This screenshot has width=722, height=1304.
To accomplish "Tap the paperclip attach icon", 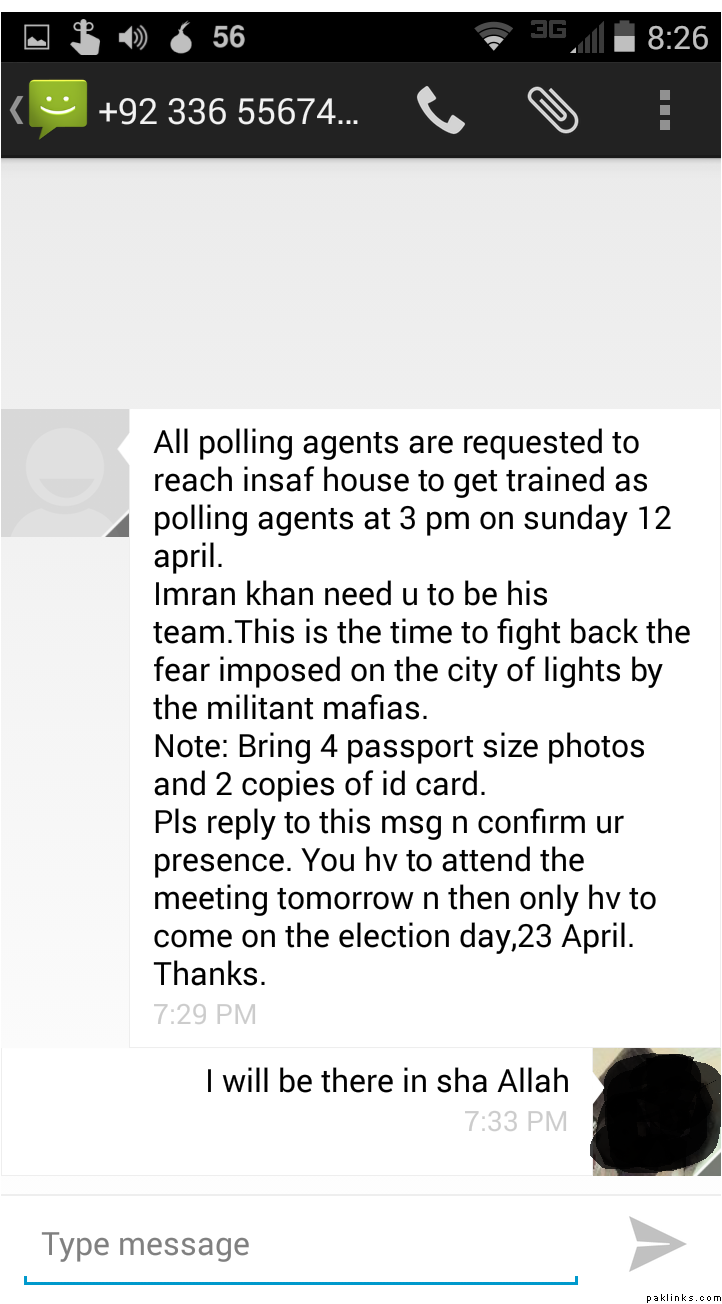I will (x=552, y=110).
